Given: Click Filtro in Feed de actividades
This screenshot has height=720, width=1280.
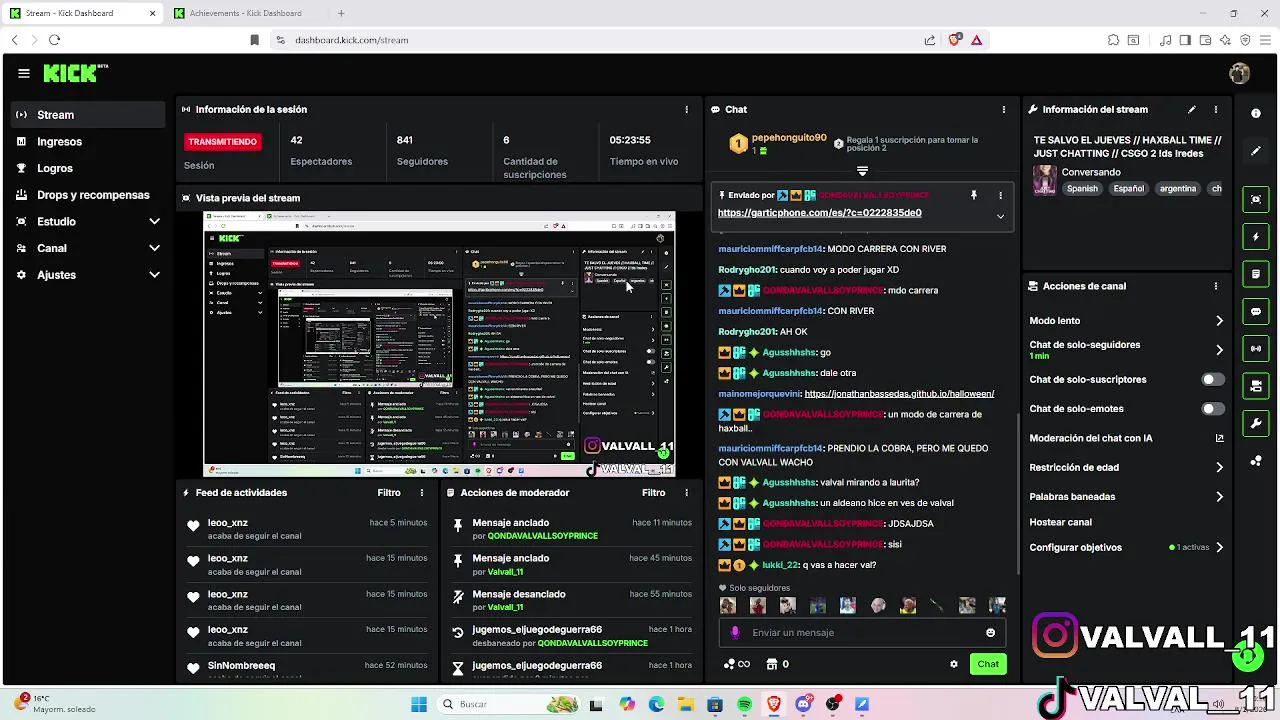Looking at the screenshot, I should pyautogui.click(x=389, y=492).
